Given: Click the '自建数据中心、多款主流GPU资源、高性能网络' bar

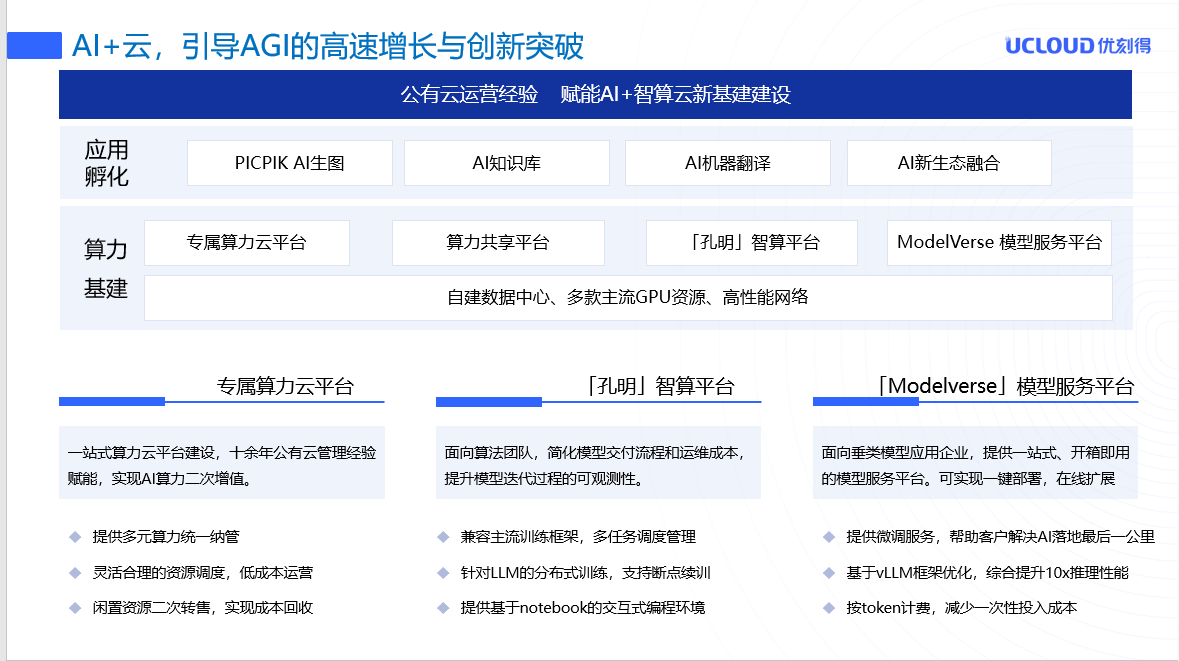Looking at the screenshot, I should (x=628, y=298).
